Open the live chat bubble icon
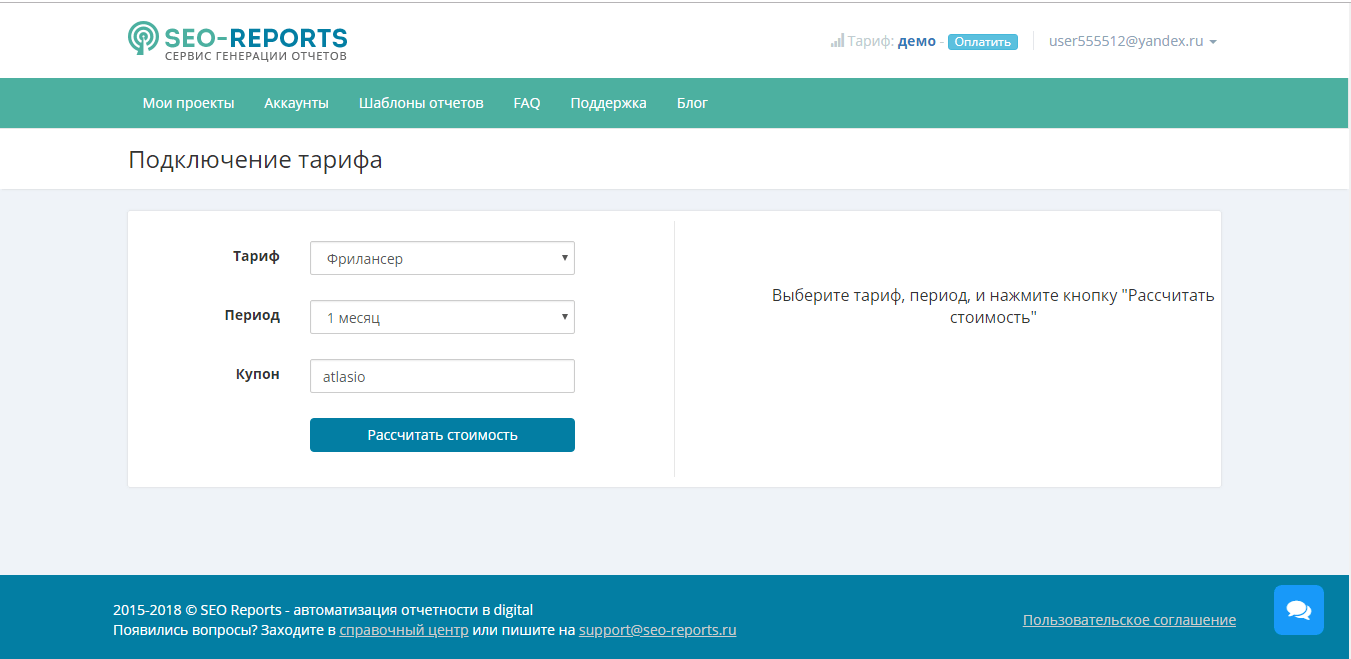This screenshot has height=659, width=1351. click(1298, 610)
